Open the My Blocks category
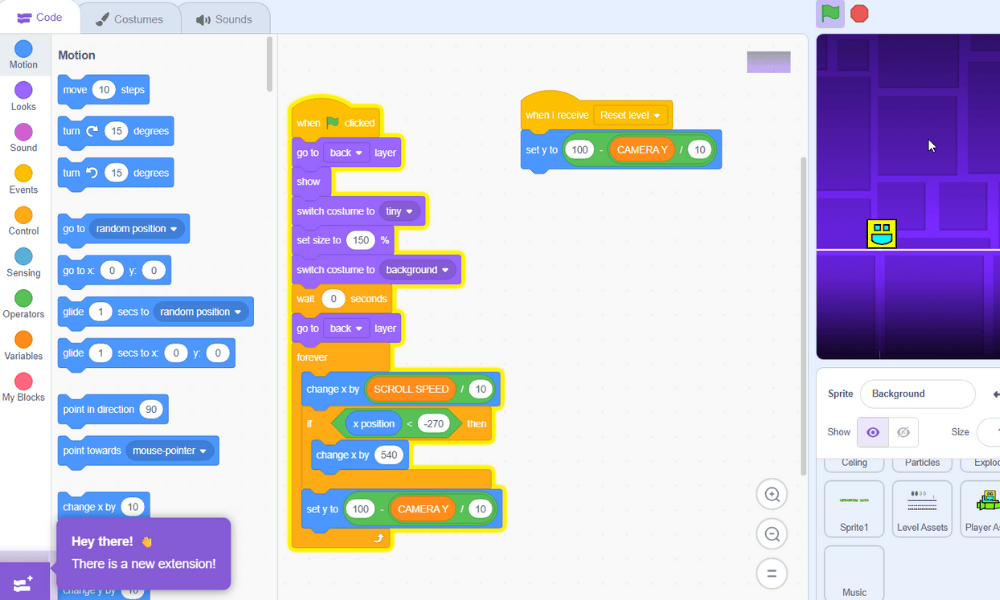1000x600 pixels. 23,382
